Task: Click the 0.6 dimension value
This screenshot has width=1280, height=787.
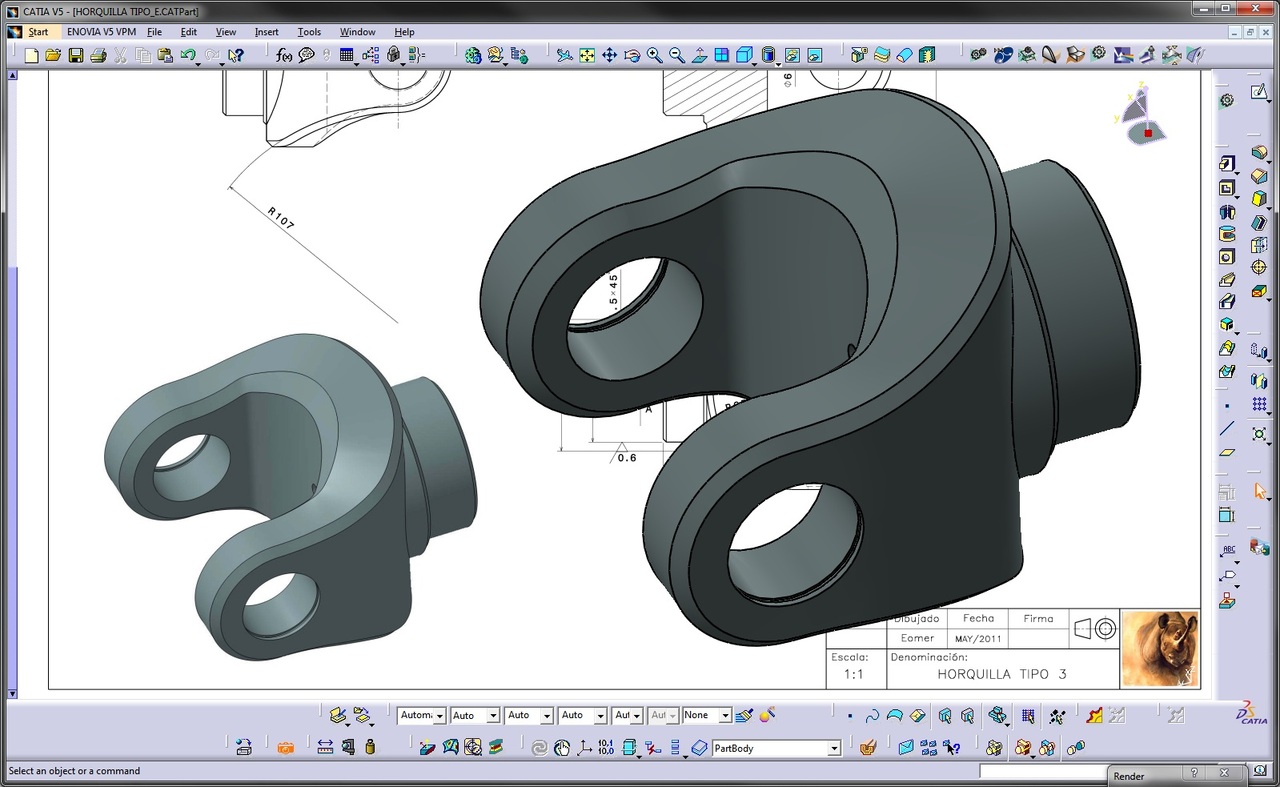Action: click(627, 458)
